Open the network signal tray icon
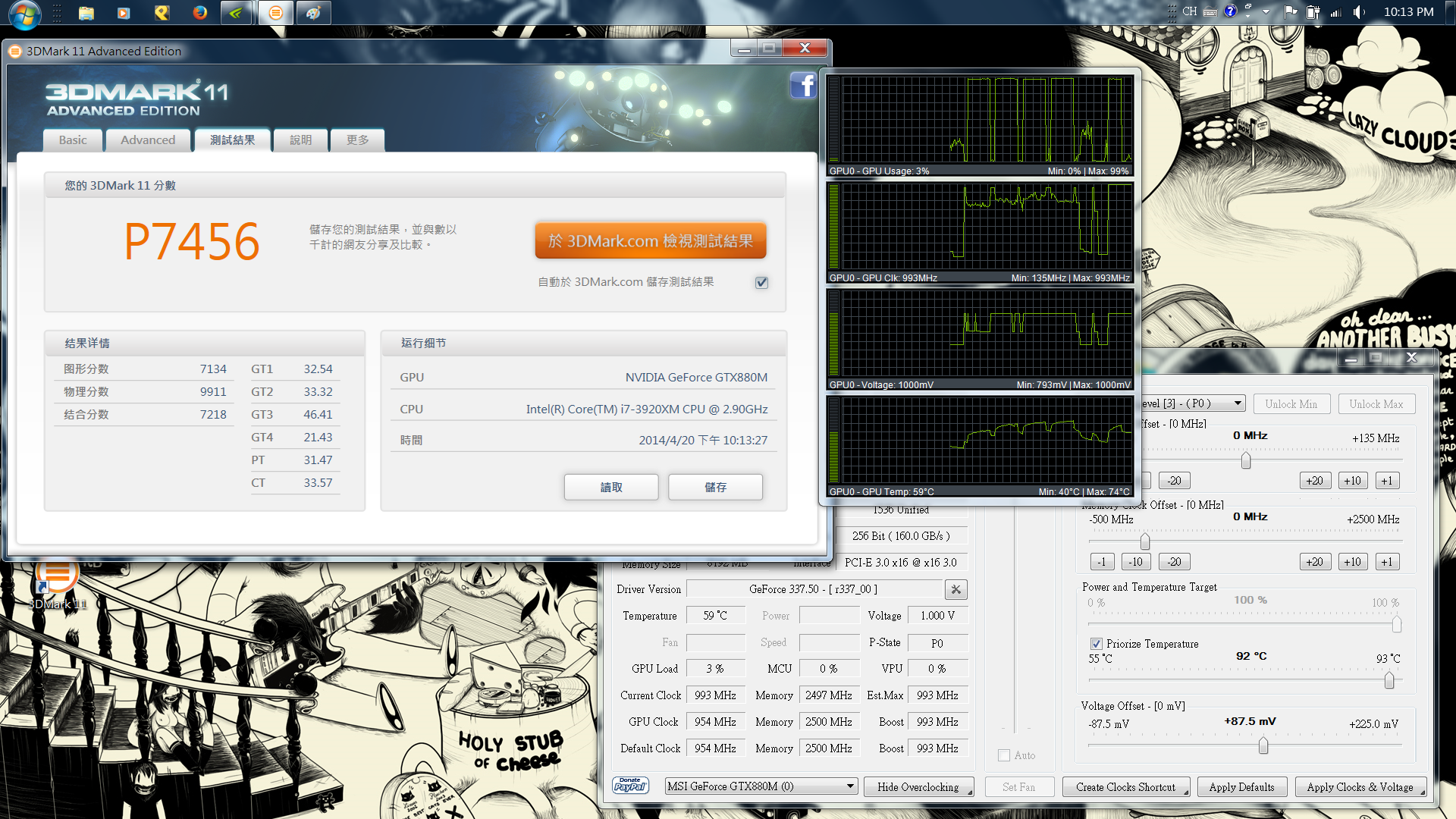This screenshot has height=819, width=1456. coord(1335,12)
